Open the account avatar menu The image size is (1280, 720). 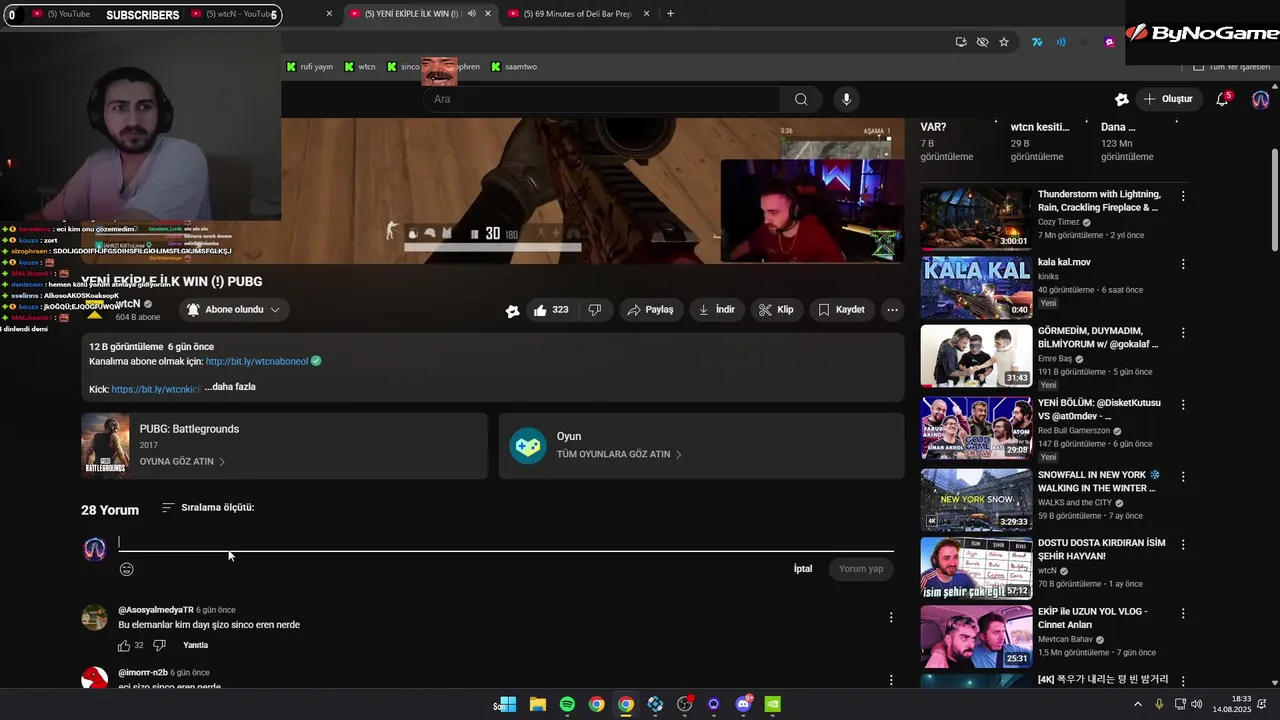coord(1260,99)
